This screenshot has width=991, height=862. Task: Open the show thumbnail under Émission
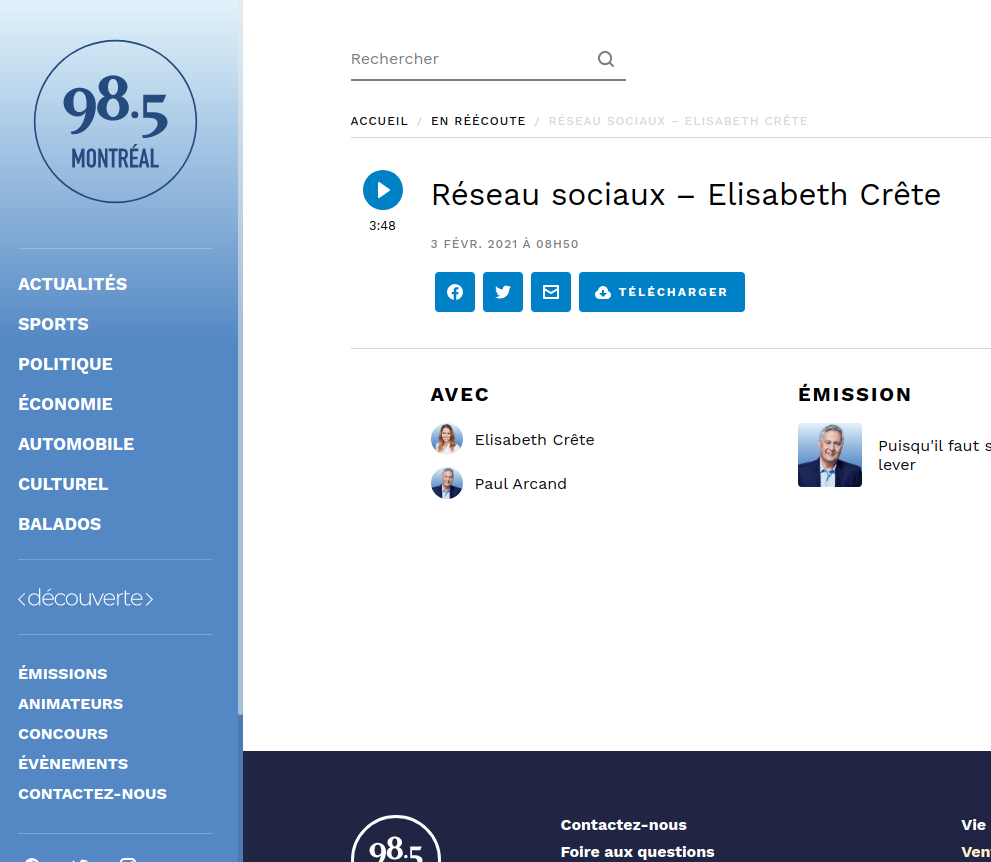[x=829, y=455]
